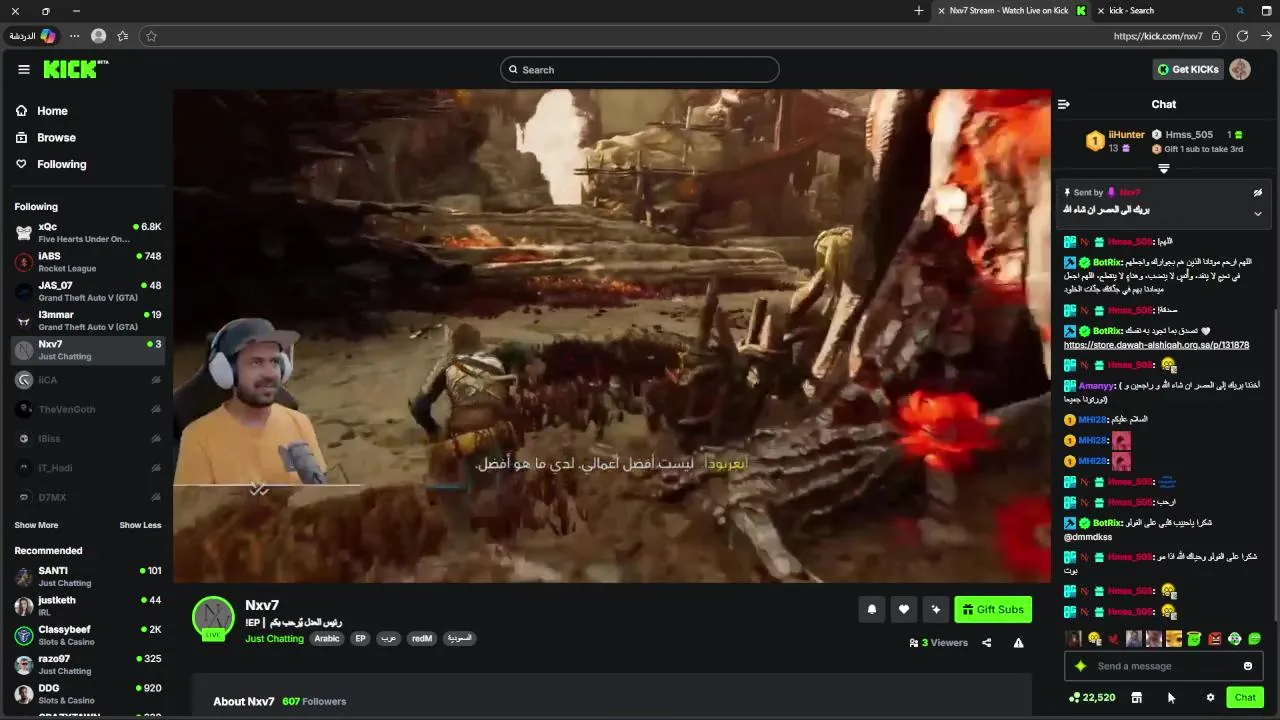This screenshot has height=720, width=1280.
Task: Click Show Less in Following
Action: click(x=140, y=525)
